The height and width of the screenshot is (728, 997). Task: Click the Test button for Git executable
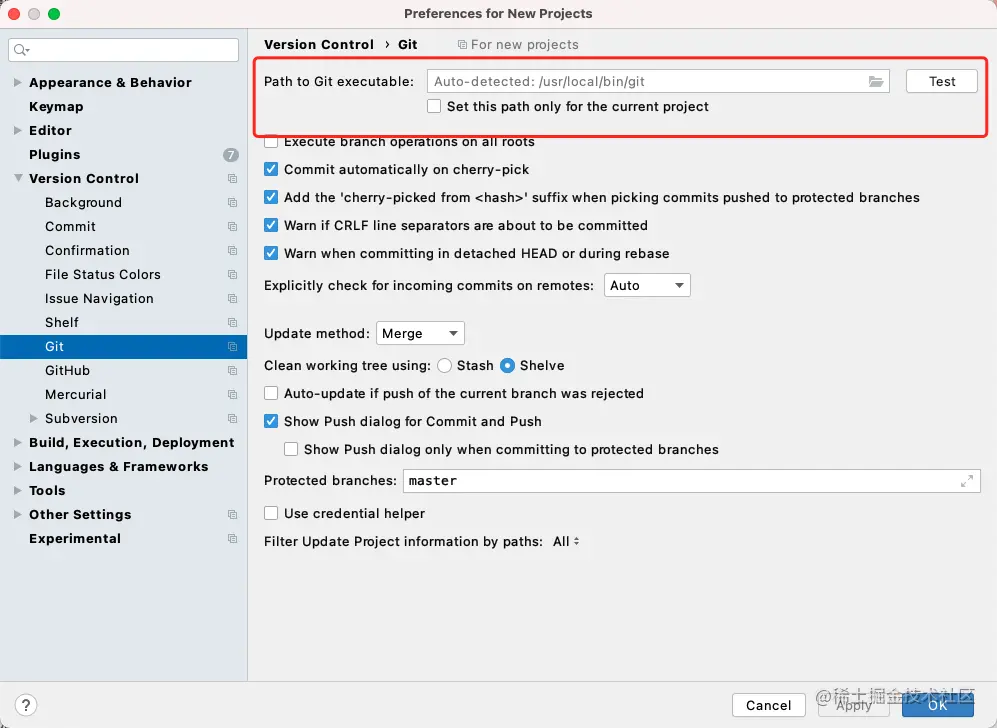coord(942,81)
